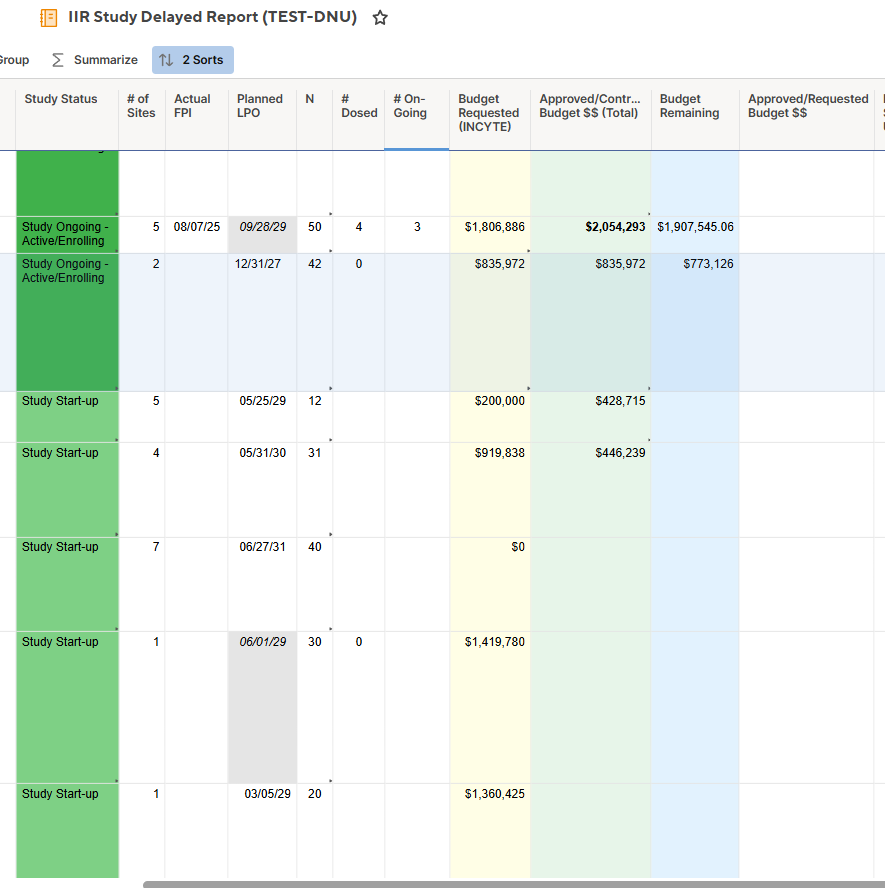This screenshot has width=885, height=888.
Task: Open the partially visible Group button
Action: pos(14,60)
